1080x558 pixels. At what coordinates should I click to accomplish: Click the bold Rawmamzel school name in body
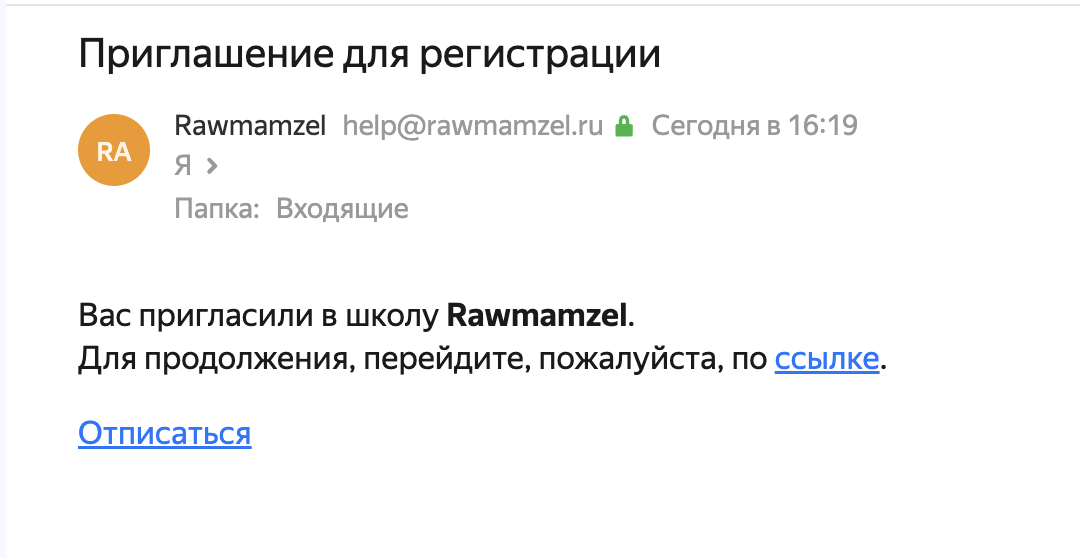(537, 316)
